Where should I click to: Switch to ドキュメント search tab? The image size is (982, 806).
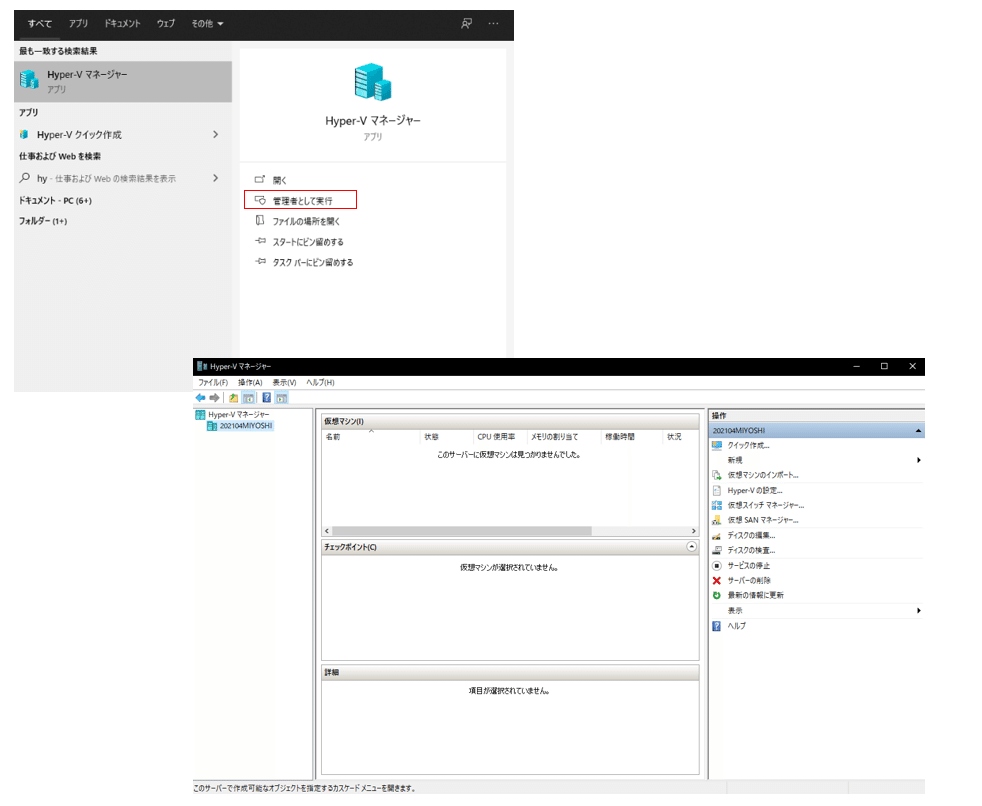pyautogui.click(x=122, y=24)
